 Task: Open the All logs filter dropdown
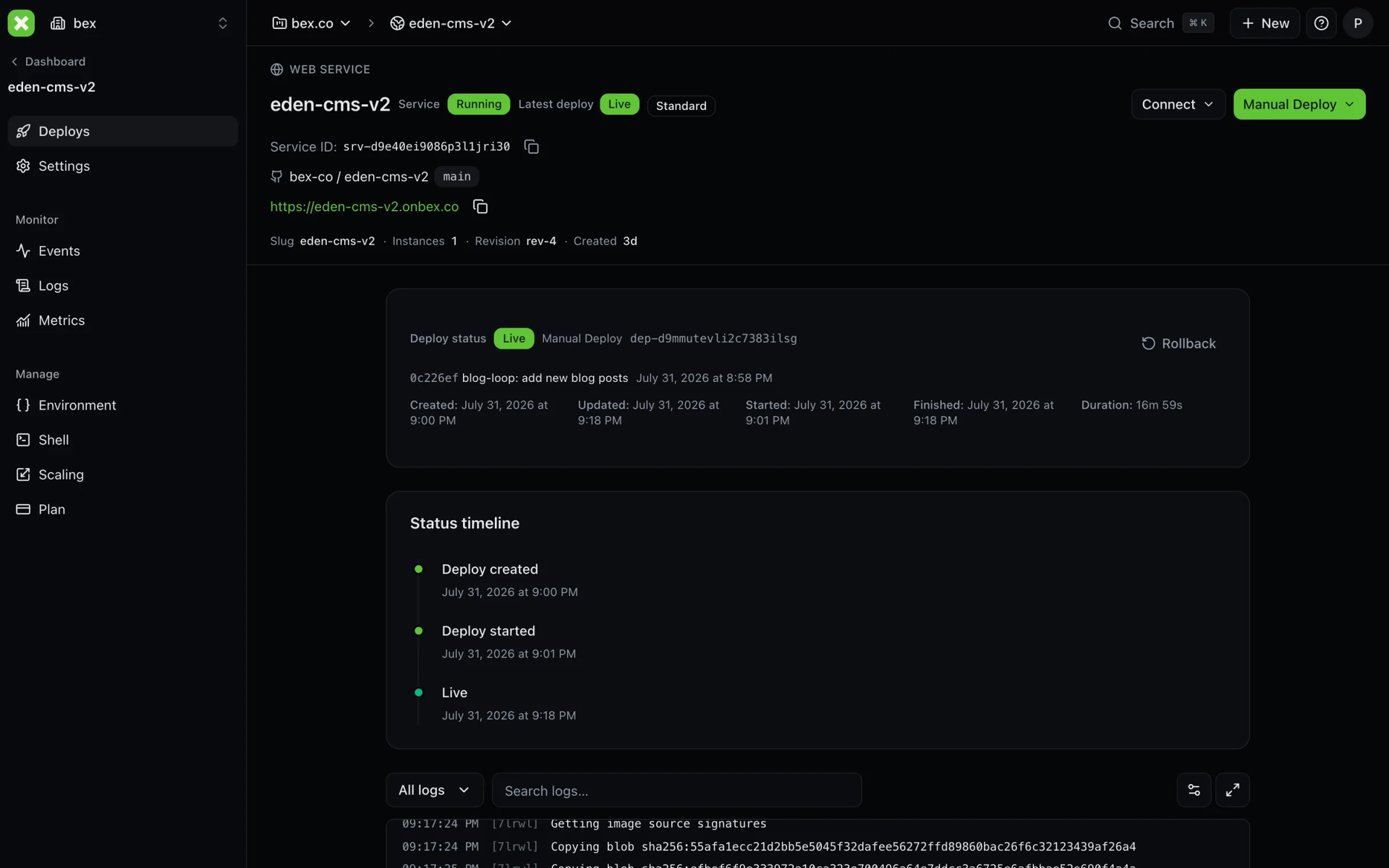coord(434,790)
